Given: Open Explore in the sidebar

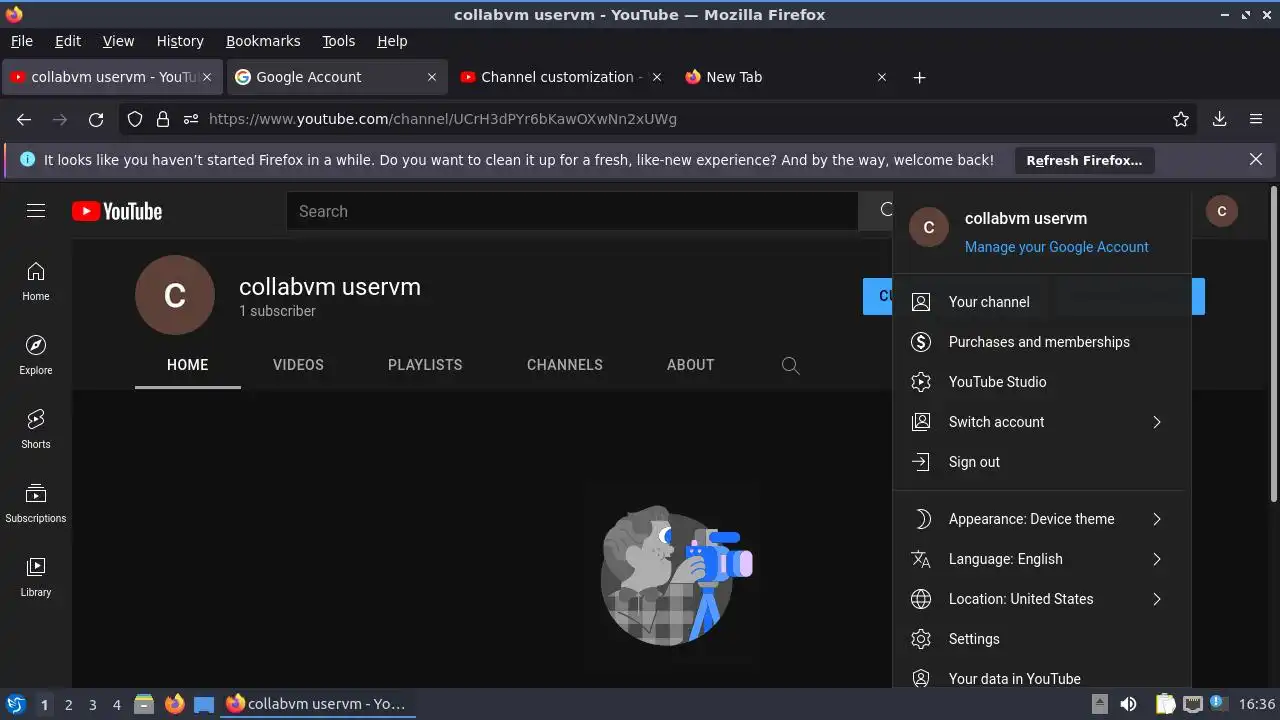Looking at the screenshot, I should tap(36, 356).
